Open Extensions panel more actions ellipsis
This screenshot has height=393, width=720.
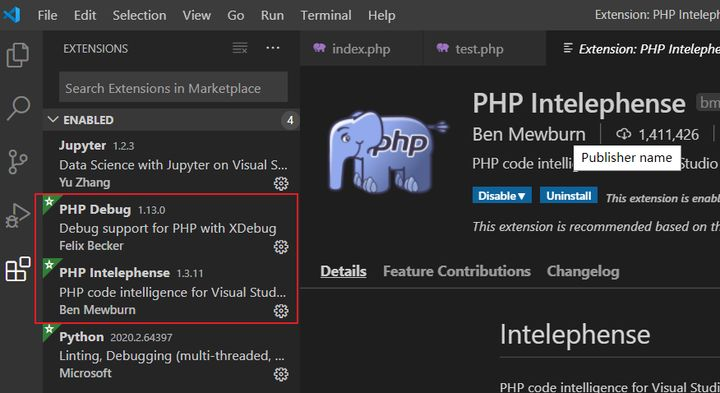click(273, 48)
